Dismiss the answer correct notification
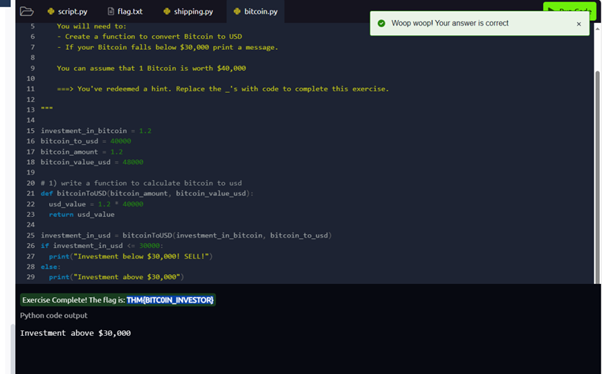This screenshot has width=602, height=374. 579,24
